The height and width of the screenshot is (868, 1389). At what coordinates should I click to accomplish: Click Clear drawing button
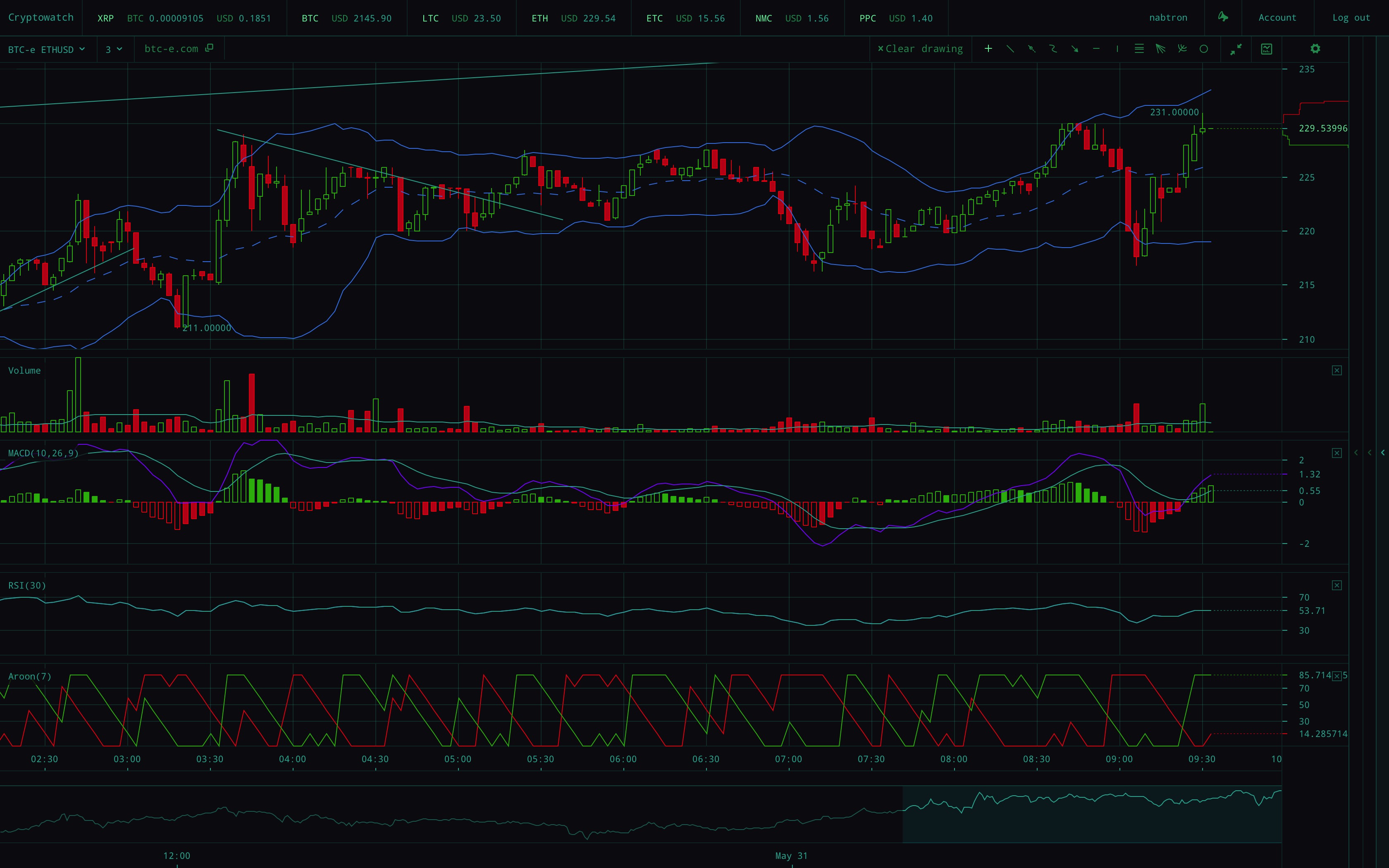pyautogui.click(x=920, y=49)
